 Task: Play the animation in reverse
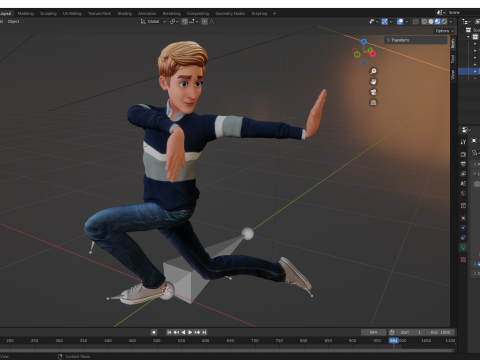tap(183, 332)
